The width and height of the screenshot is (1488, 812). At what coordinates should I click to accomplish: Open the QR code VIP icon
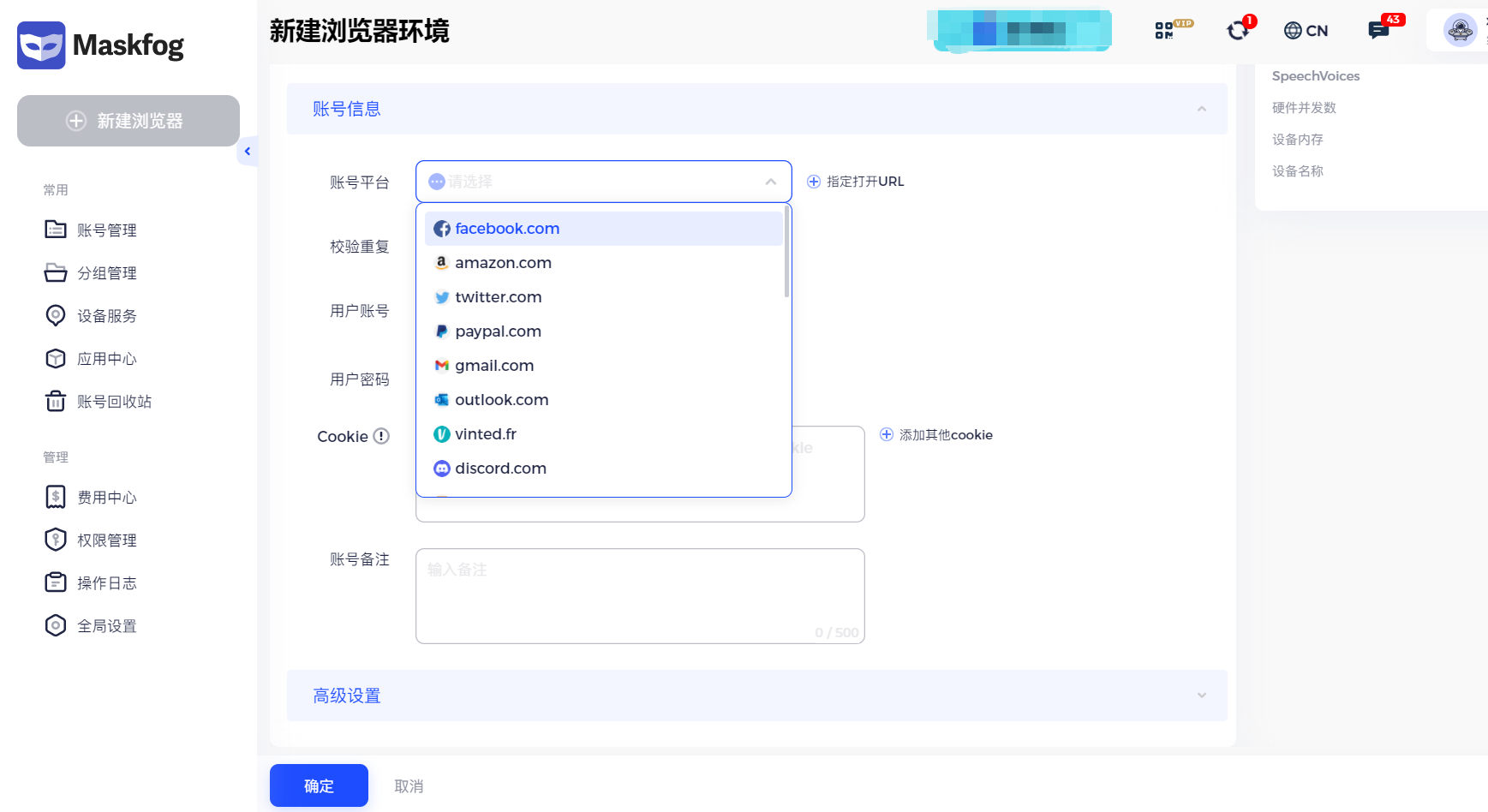coord(1164,31)
